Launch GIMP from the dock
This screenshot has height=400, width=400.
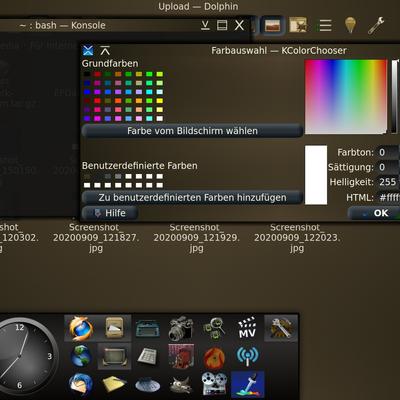(181, 385)
